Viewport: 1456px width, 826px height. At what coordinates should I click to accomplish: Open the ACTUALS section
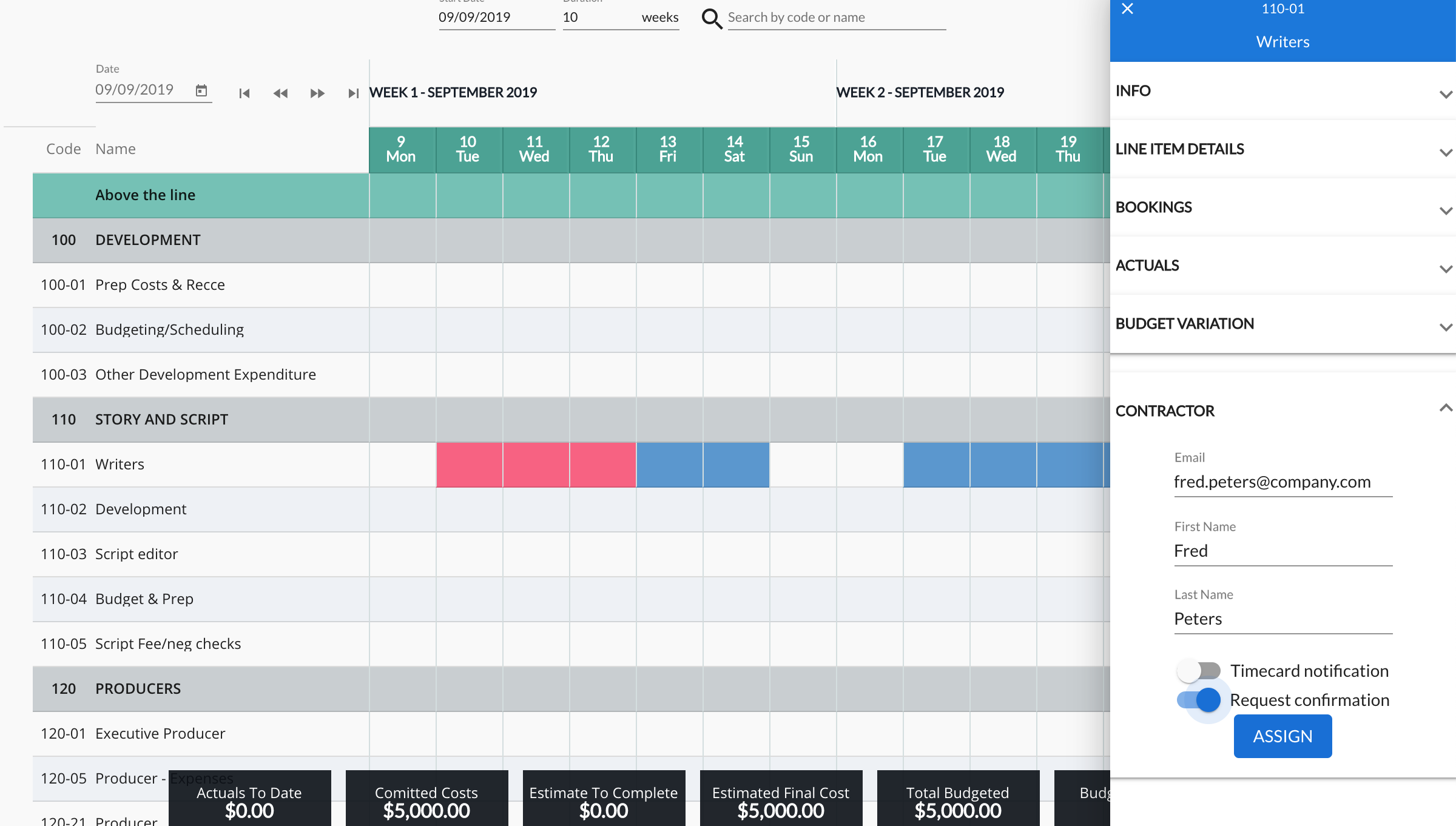(x=1446, y=269)
